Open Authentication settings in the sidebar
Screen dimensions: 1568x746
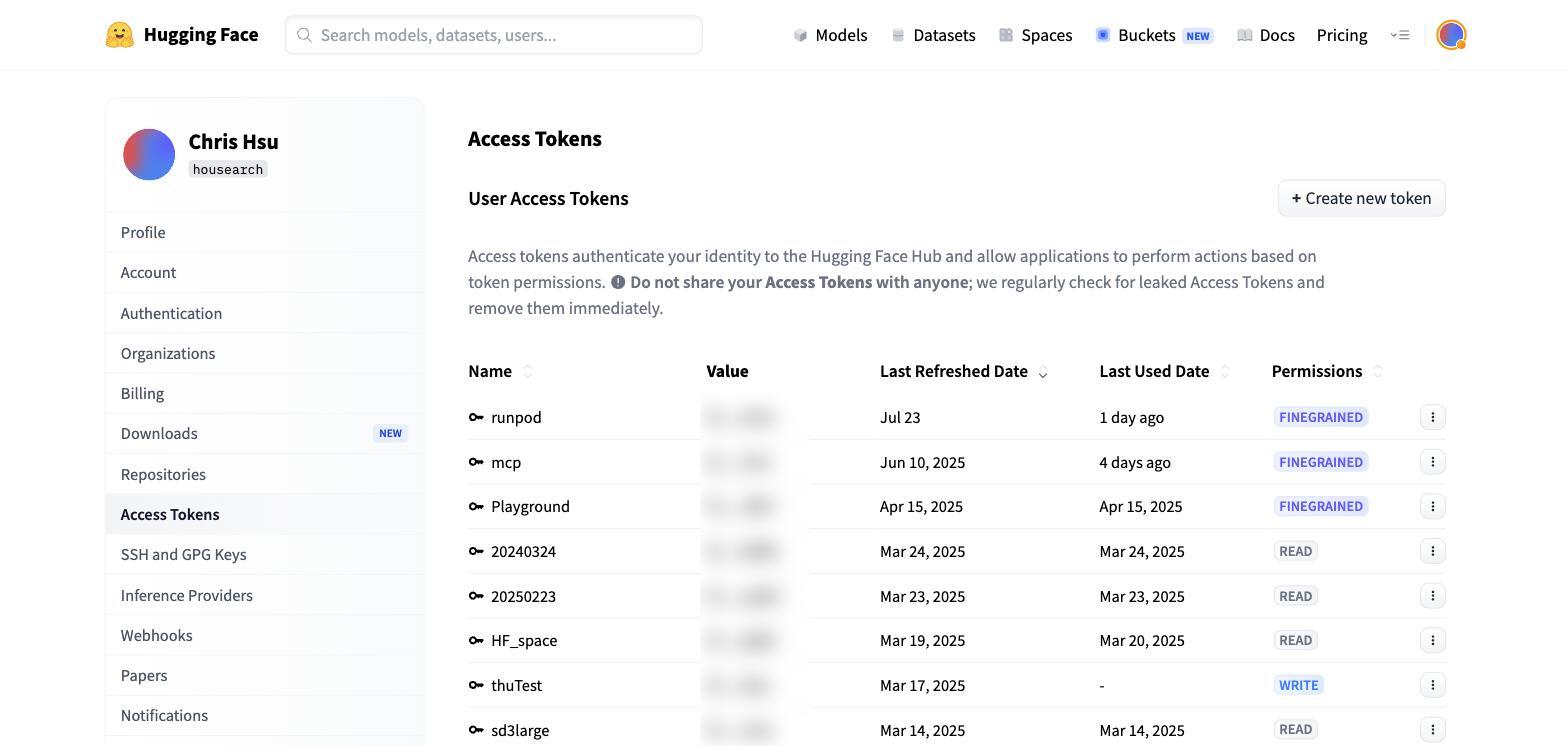point(264,313)
